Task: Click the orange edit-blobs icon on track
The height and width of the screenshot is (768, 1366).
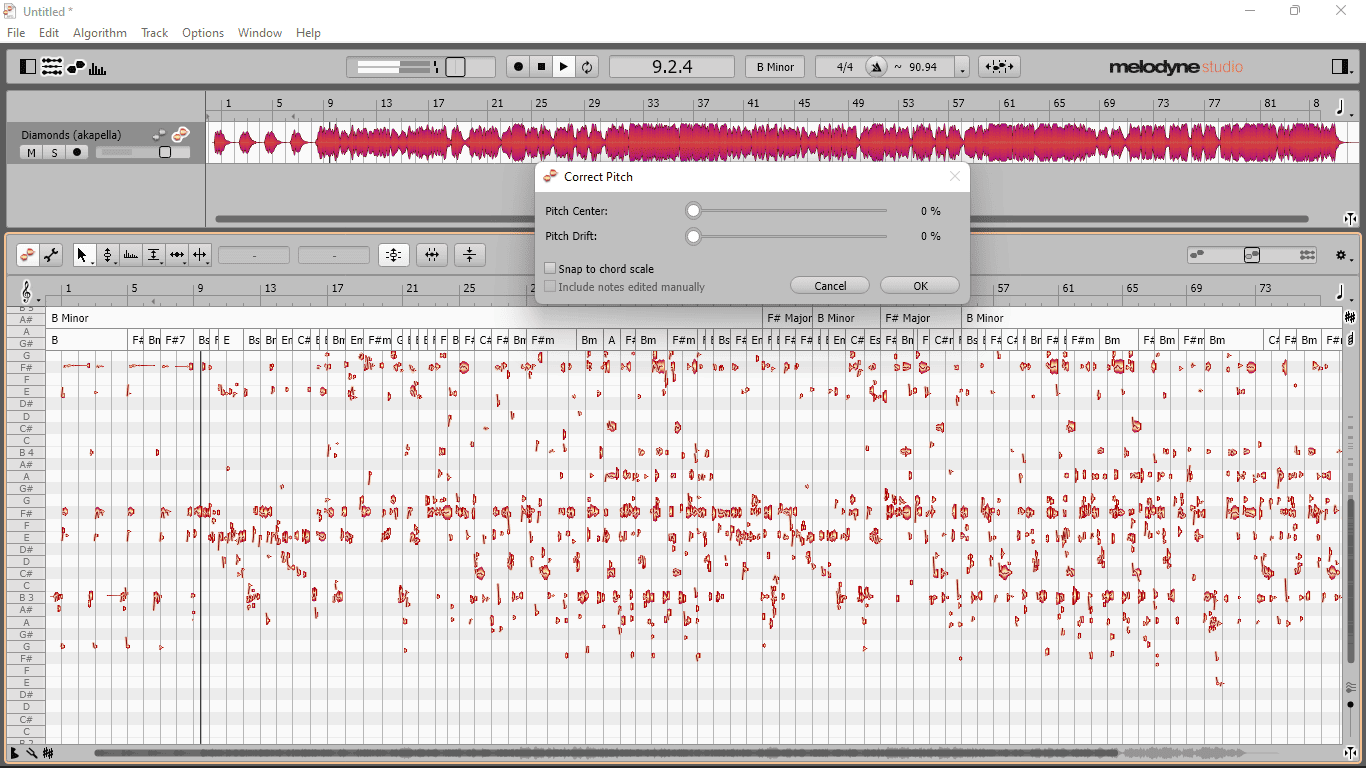Action: (x=180, y=134)
